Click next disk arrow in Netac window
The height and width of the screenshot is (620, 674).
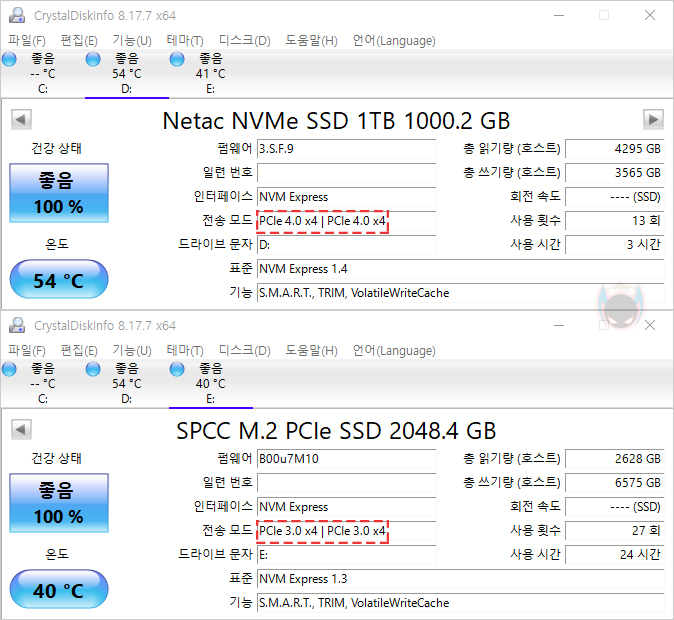tap(653, 120)
